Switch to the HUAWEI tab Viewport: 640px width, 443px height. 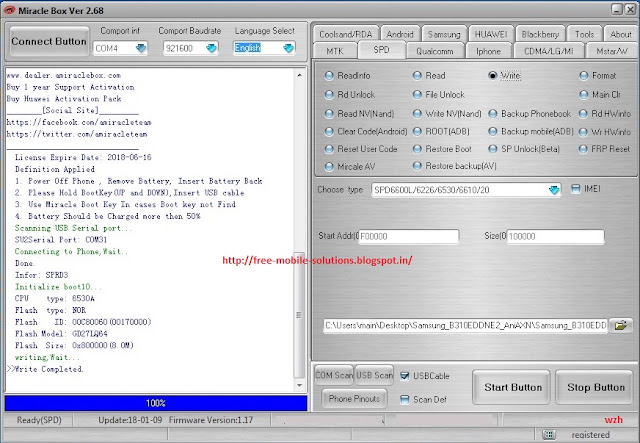[491, 34]
